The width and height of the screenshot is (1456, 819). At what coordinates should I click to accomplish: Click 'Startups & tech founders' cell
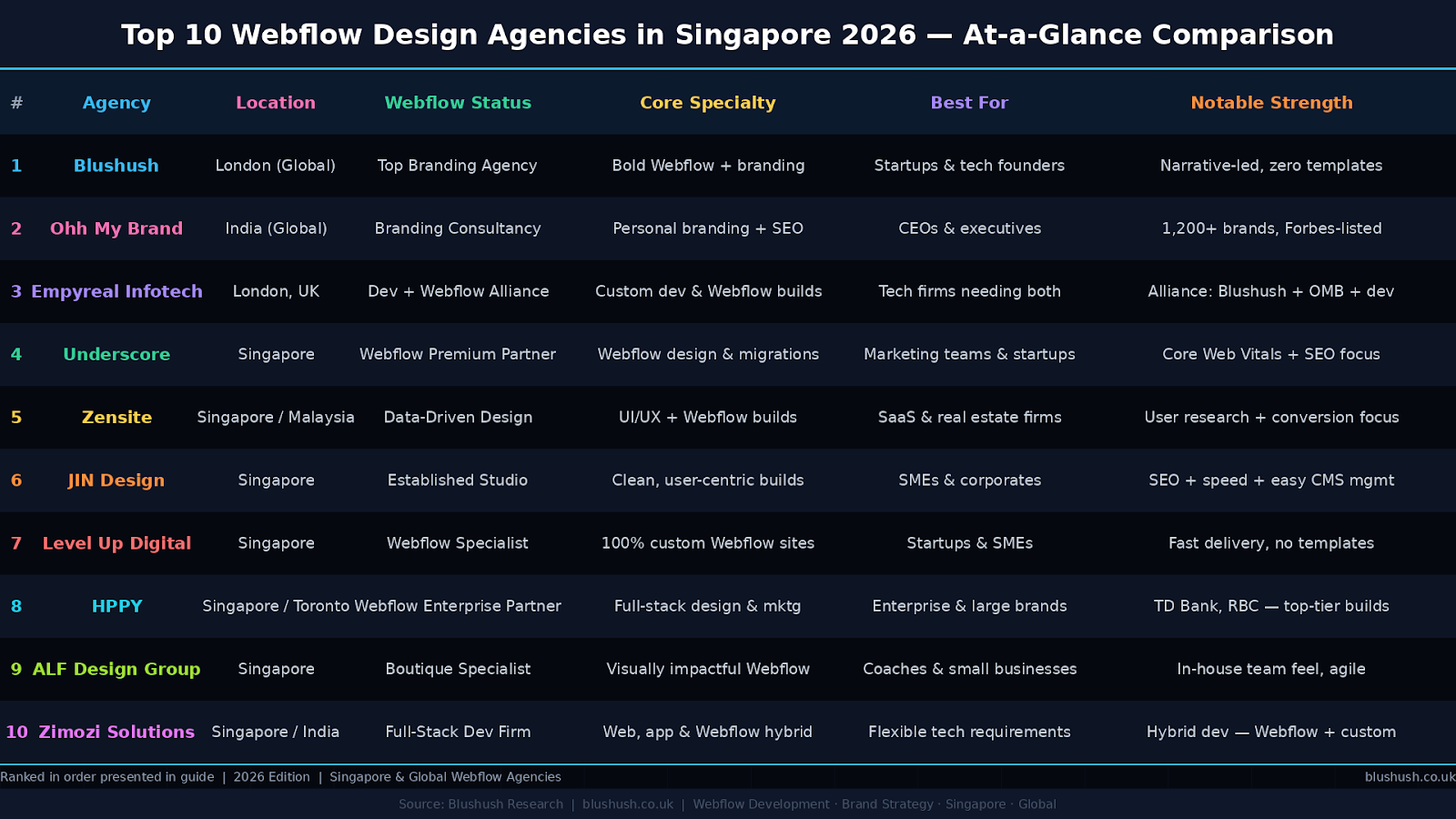969,166
